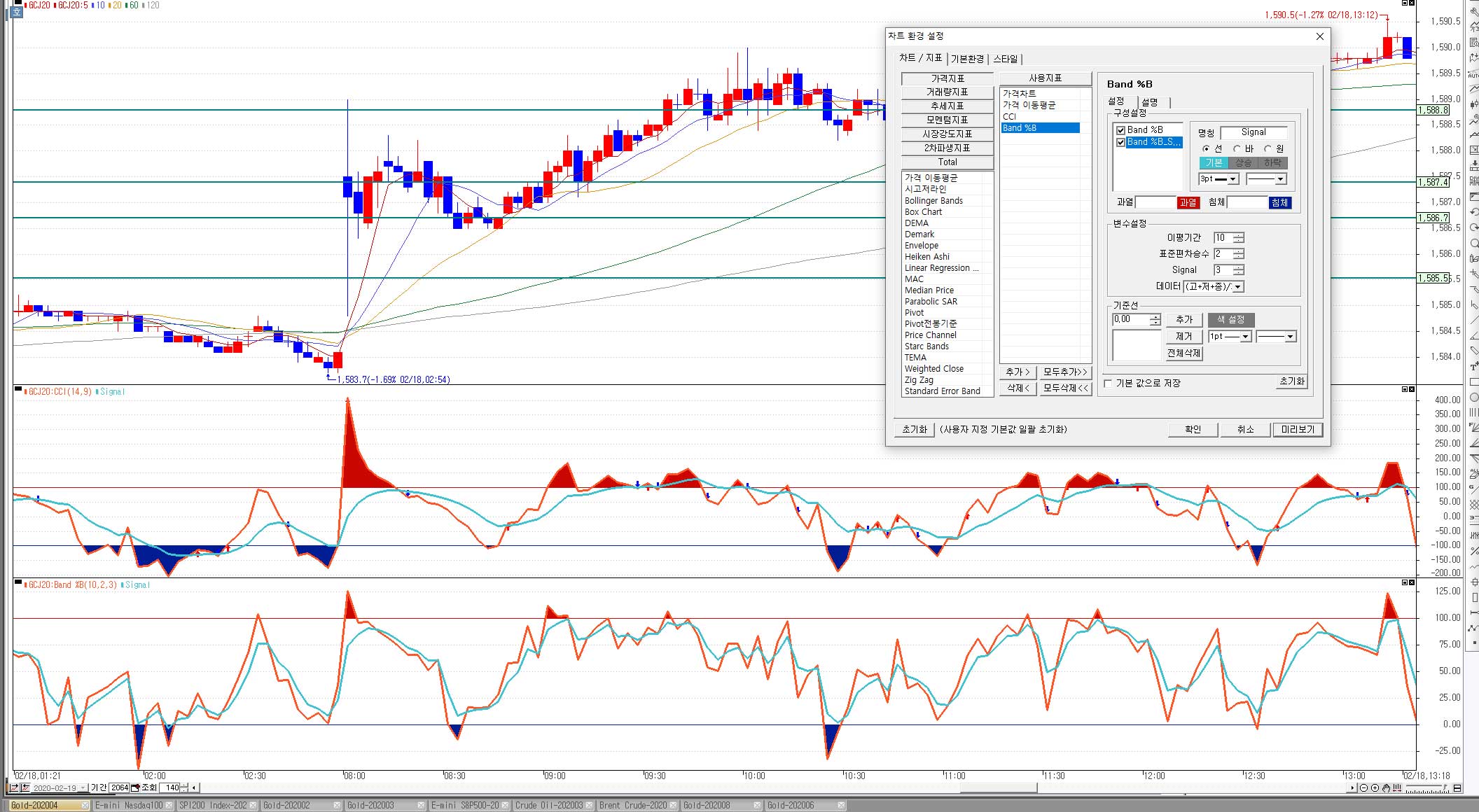Close the E-mini Nasdaq100 tab

point(169,806)
